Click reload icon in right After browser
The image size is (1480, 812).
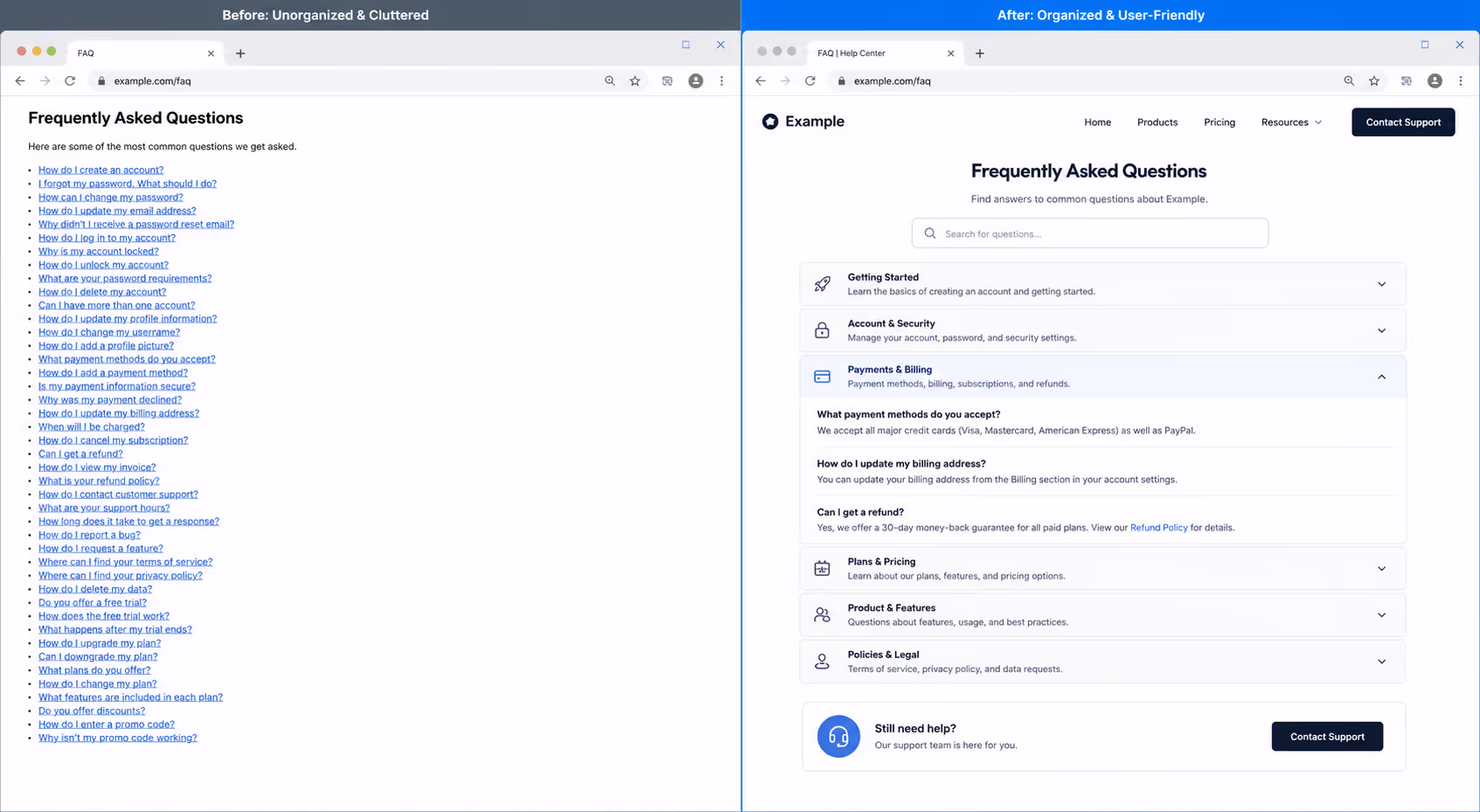point(810,80)
